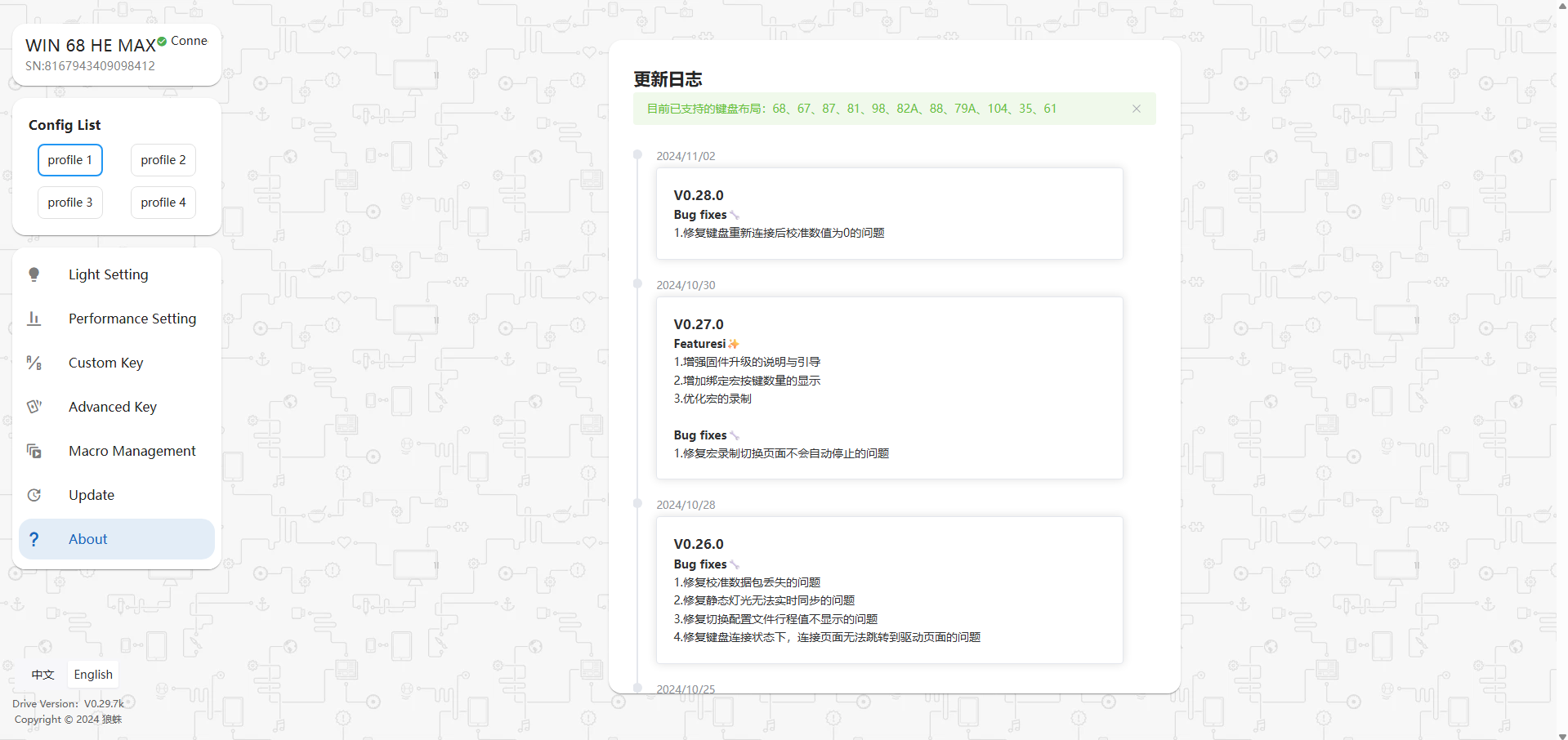Click the Macro Management icon

click(34, 451)
